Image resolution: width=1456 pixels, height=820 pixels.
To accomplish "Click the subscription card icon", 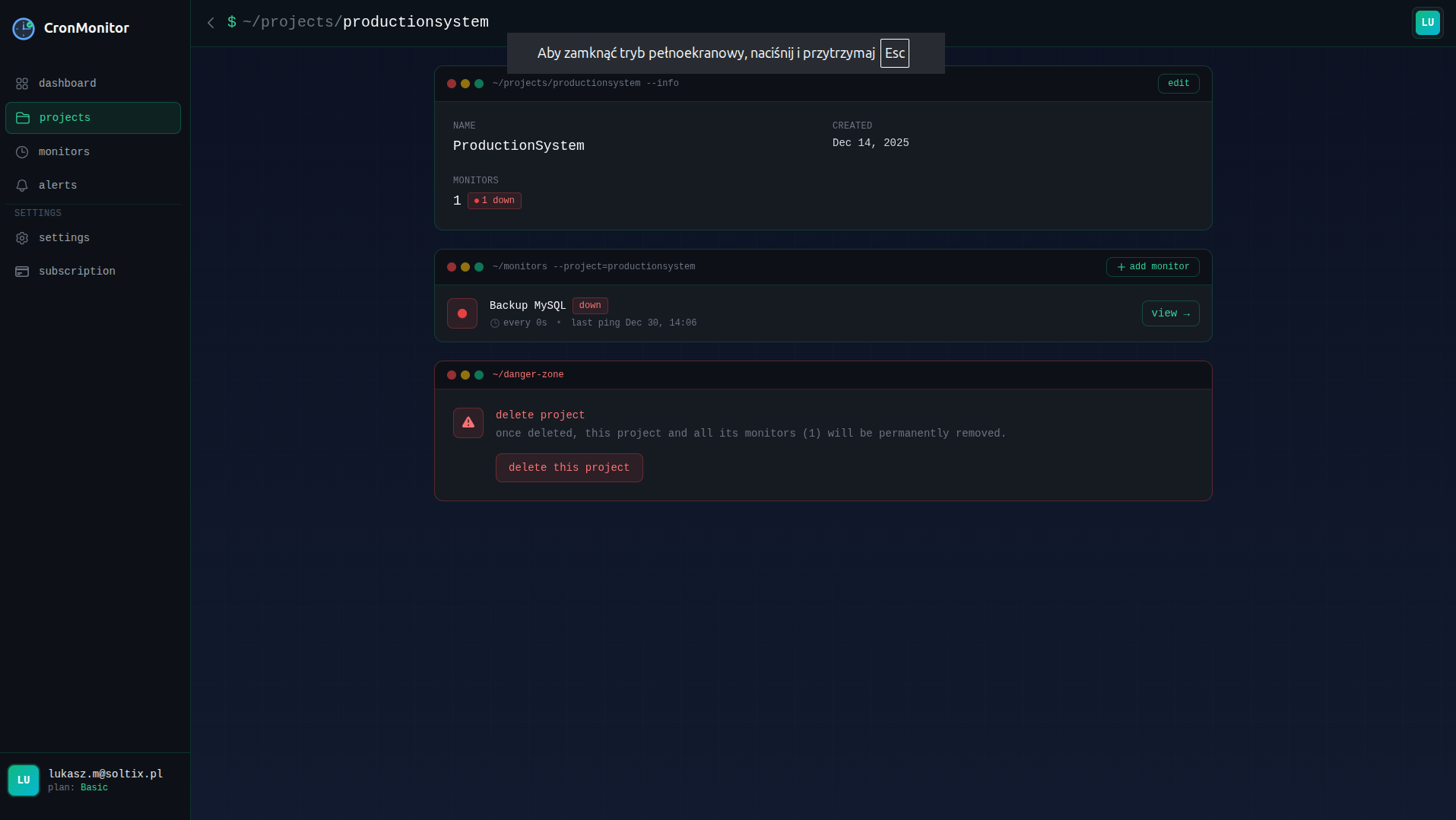I will [22, 272].
